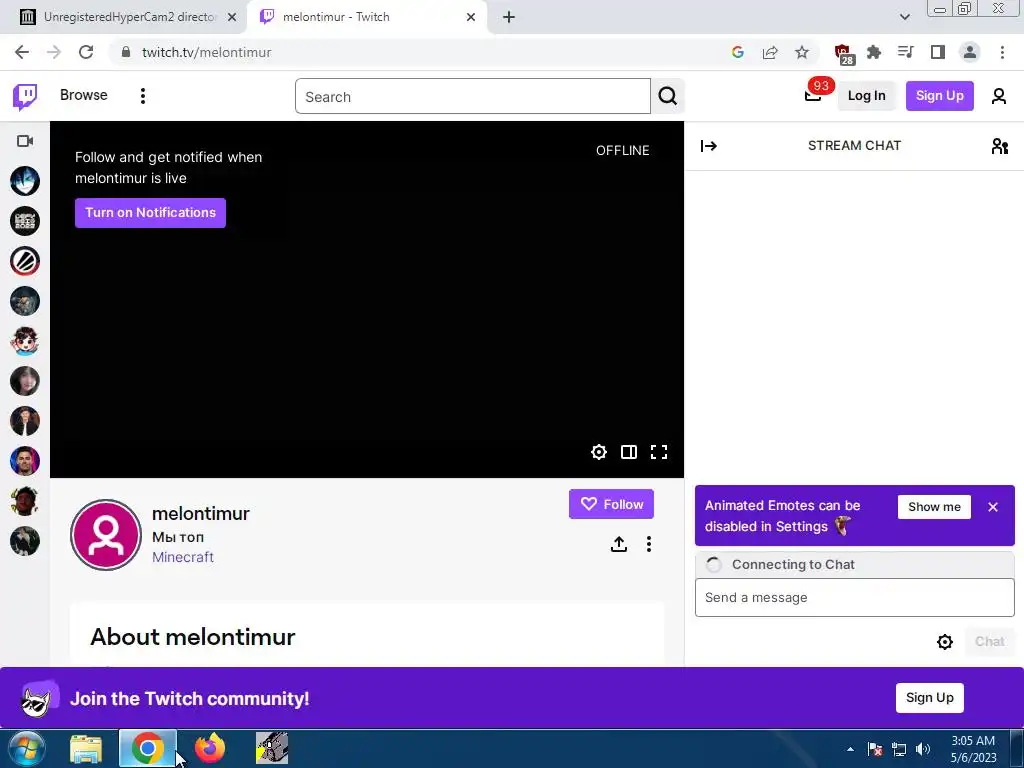
Task: Toggle the Chrome side panel
Action: [938, 52]
